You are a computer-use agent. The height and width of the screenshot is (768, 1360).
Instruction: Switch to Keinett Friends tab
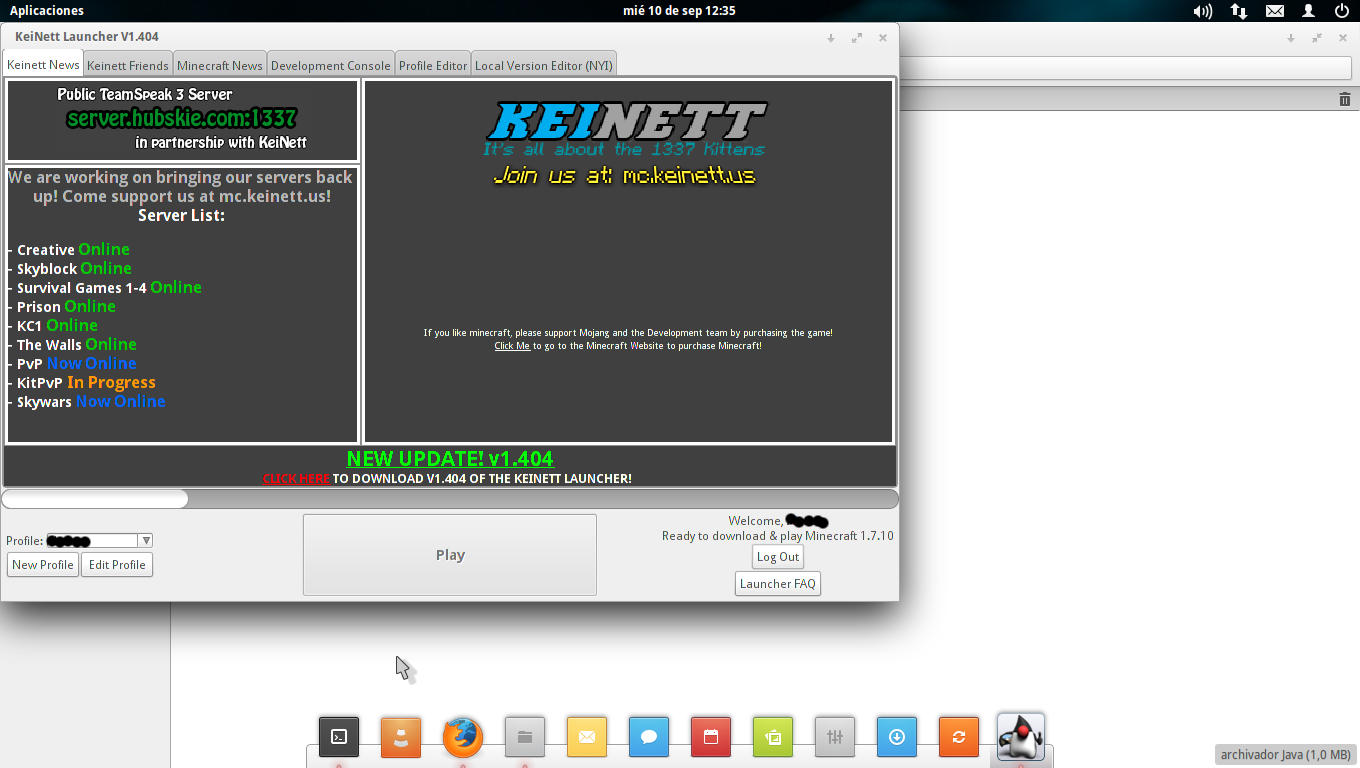point(128,65)
